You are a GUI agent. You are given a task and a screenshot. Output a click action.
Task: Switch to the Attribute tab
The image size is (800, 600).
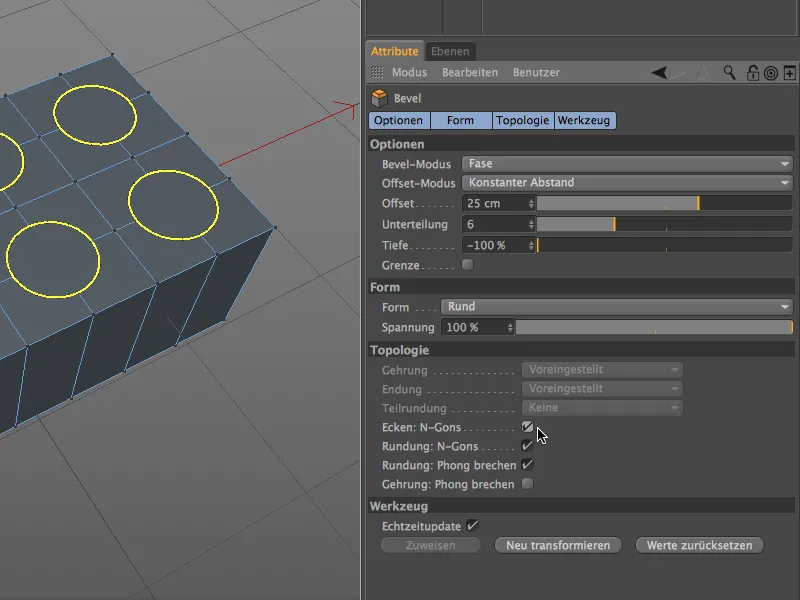point(394,52)
